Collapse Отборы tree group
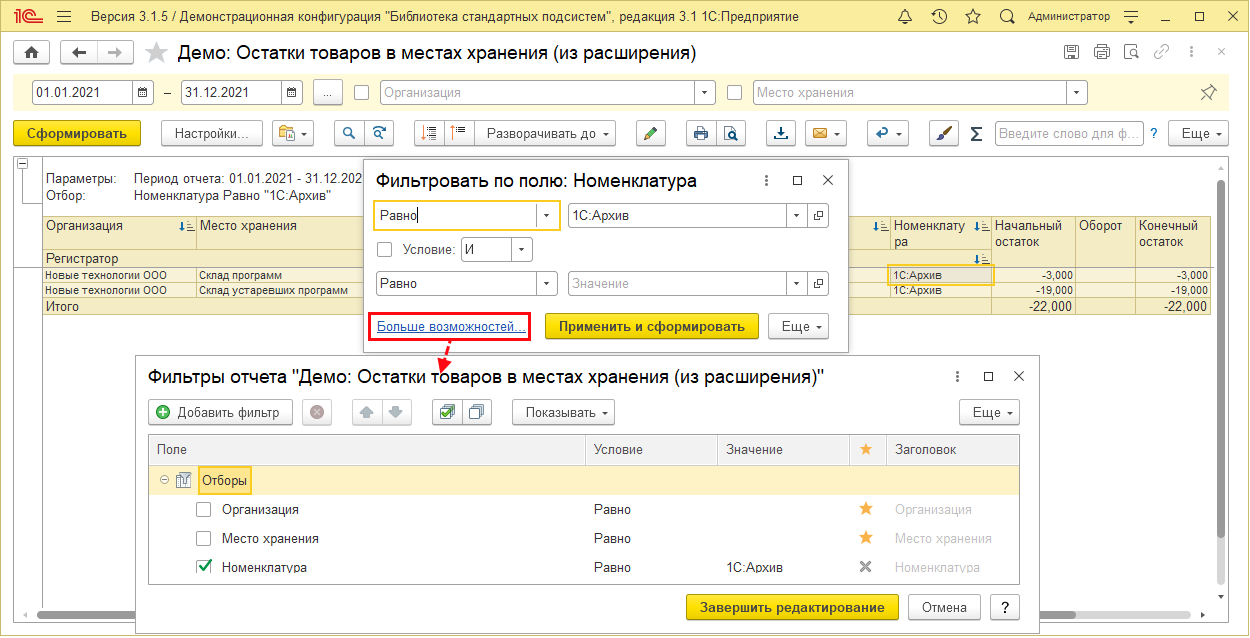Screen dimensions: 1250x638 [x=164, y=481]
